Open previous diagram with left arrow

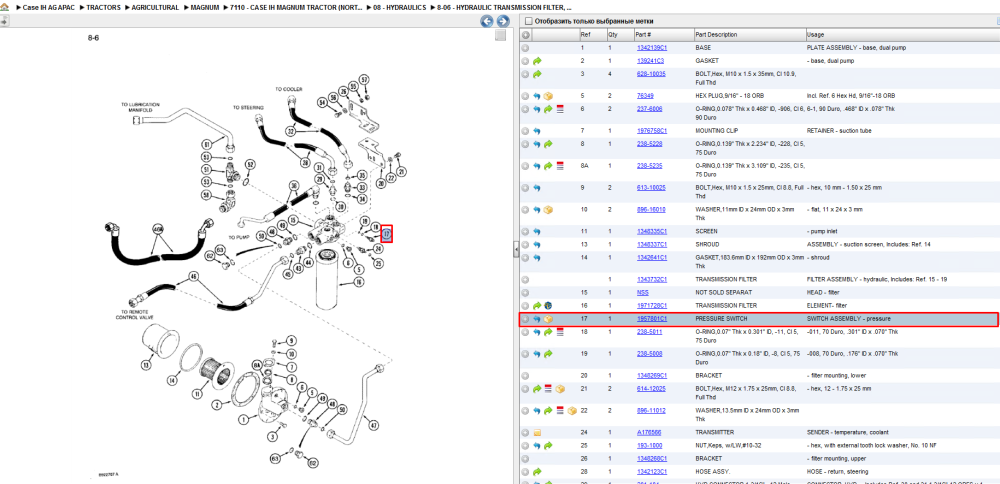click(x=487, y=21)
